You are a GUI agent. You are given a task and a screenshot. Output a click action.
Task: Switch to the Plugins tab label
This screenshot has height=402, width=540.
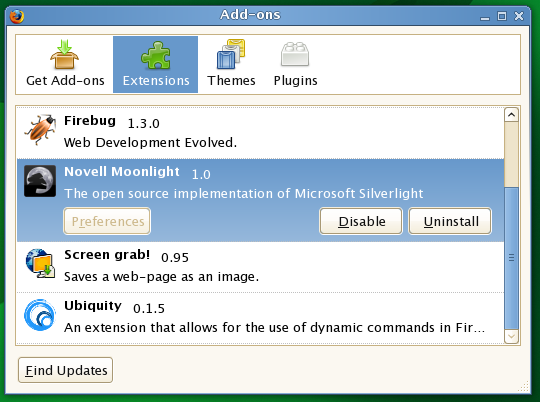[295, 81]
